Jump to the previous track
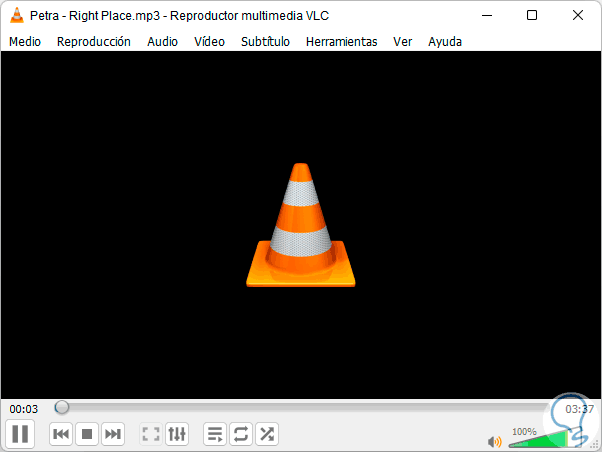 pyautogui.click(x=61, y=434)
